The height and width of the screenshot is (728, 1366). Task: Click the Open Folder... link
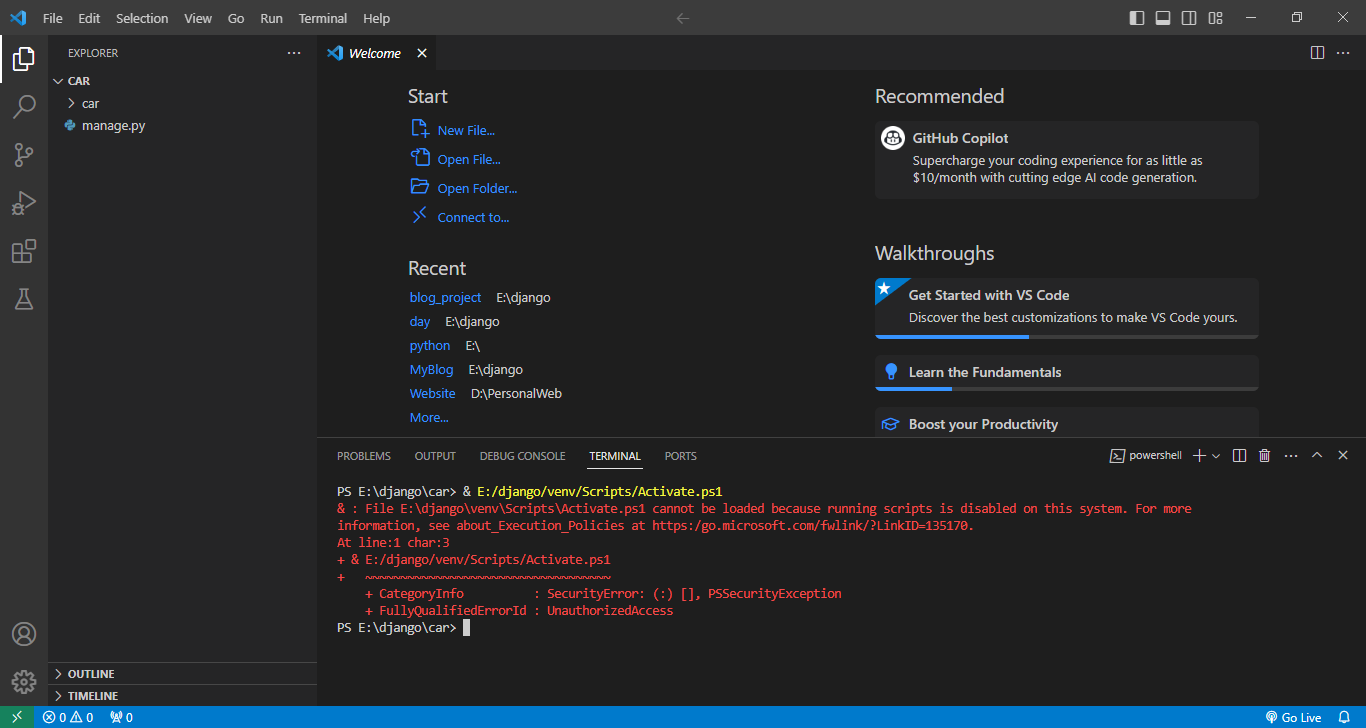click(464, 188)
